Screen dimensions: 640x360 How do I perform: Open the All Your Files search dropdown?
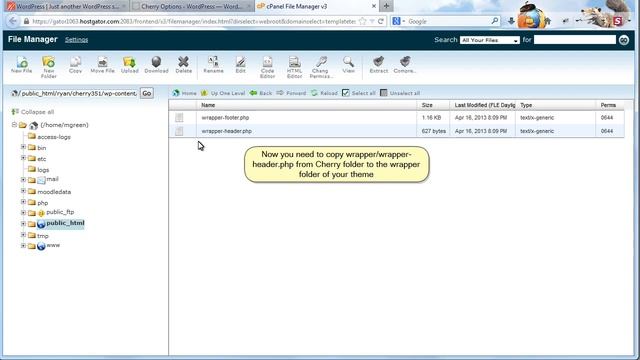coord(490,40)
